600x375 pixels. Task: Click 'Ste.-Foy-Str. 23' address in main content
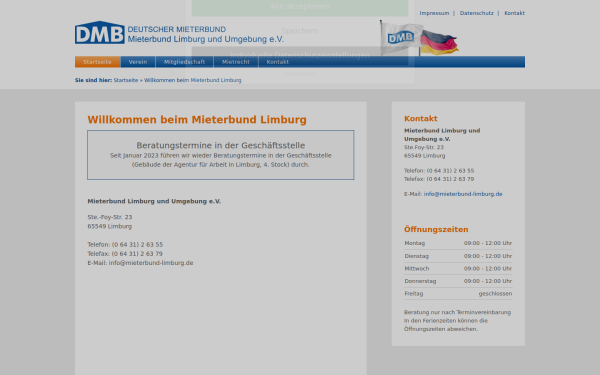pyautogui.click(x=110, y=217)
